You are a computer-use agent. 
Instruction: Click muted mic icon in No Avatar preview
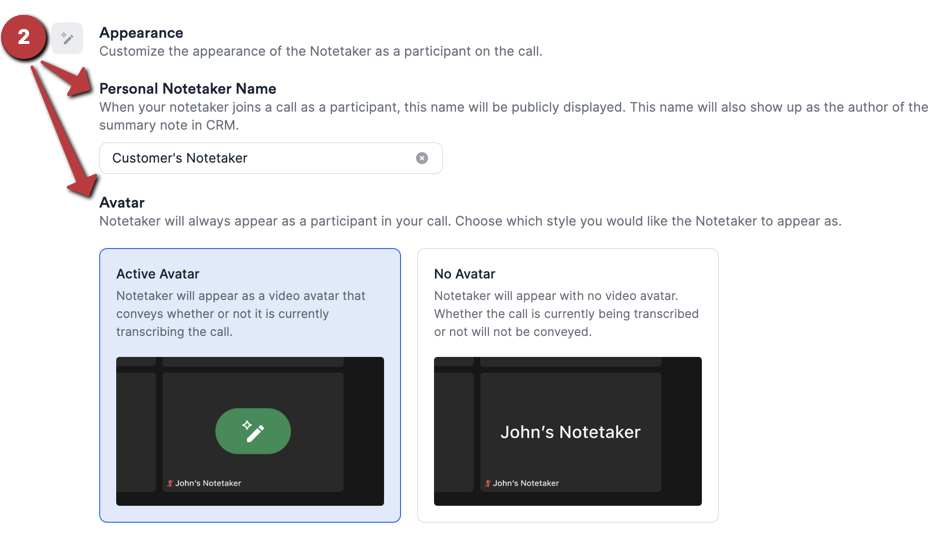pyautogui.click(x=488, y=483)
